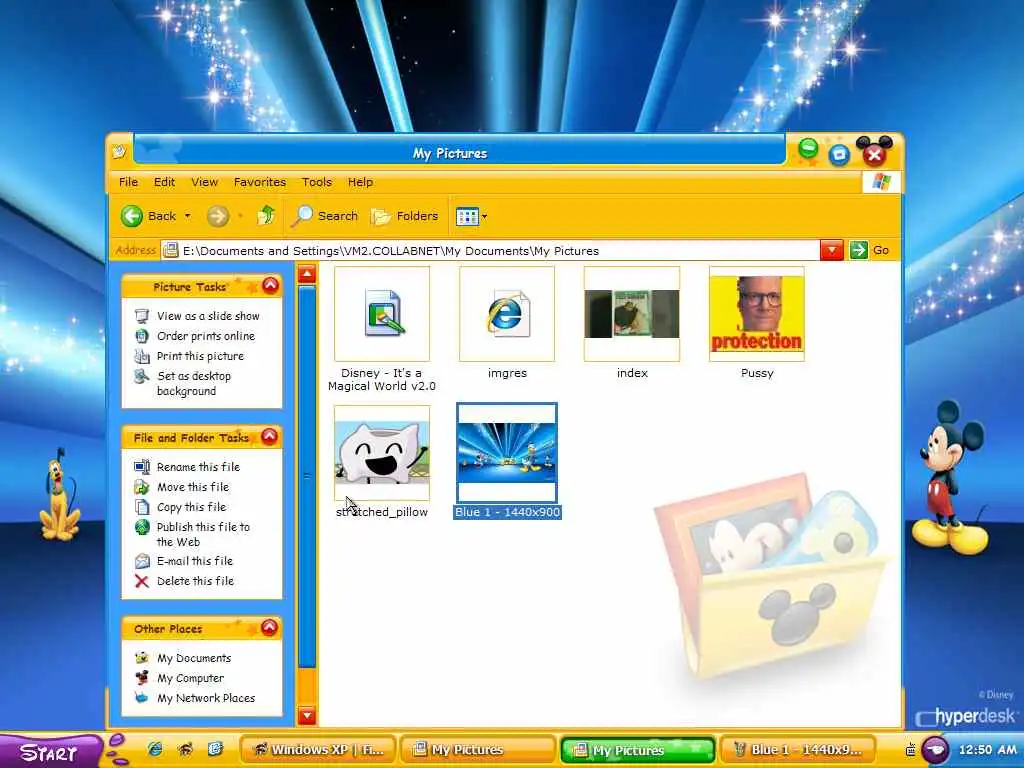Select the stretched_pillow picture thumbnail
The width and height of the screenshot is (1024, 768).
pos(382,453)
